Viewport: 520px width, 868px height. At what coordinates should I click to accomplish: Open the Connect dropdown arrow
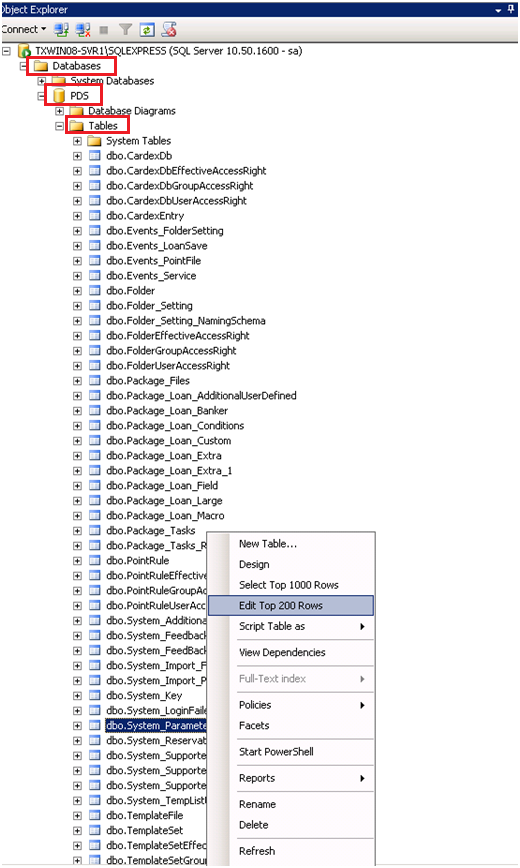pos(44,29)
